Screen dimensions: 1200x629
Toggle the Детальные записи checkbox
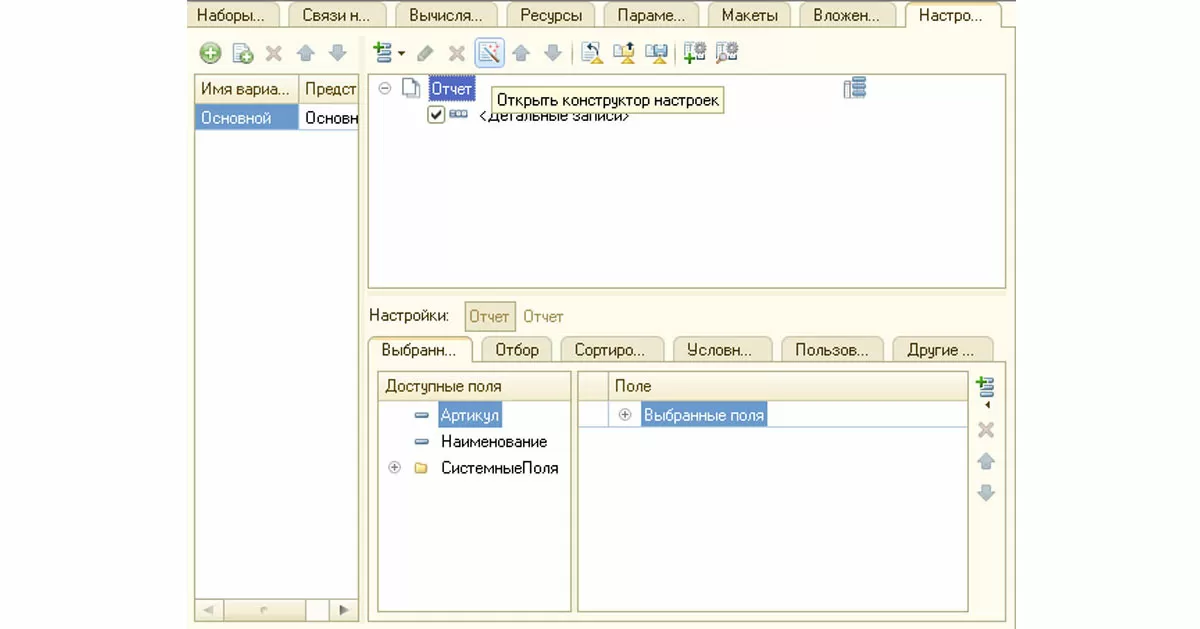pos(436,115)
